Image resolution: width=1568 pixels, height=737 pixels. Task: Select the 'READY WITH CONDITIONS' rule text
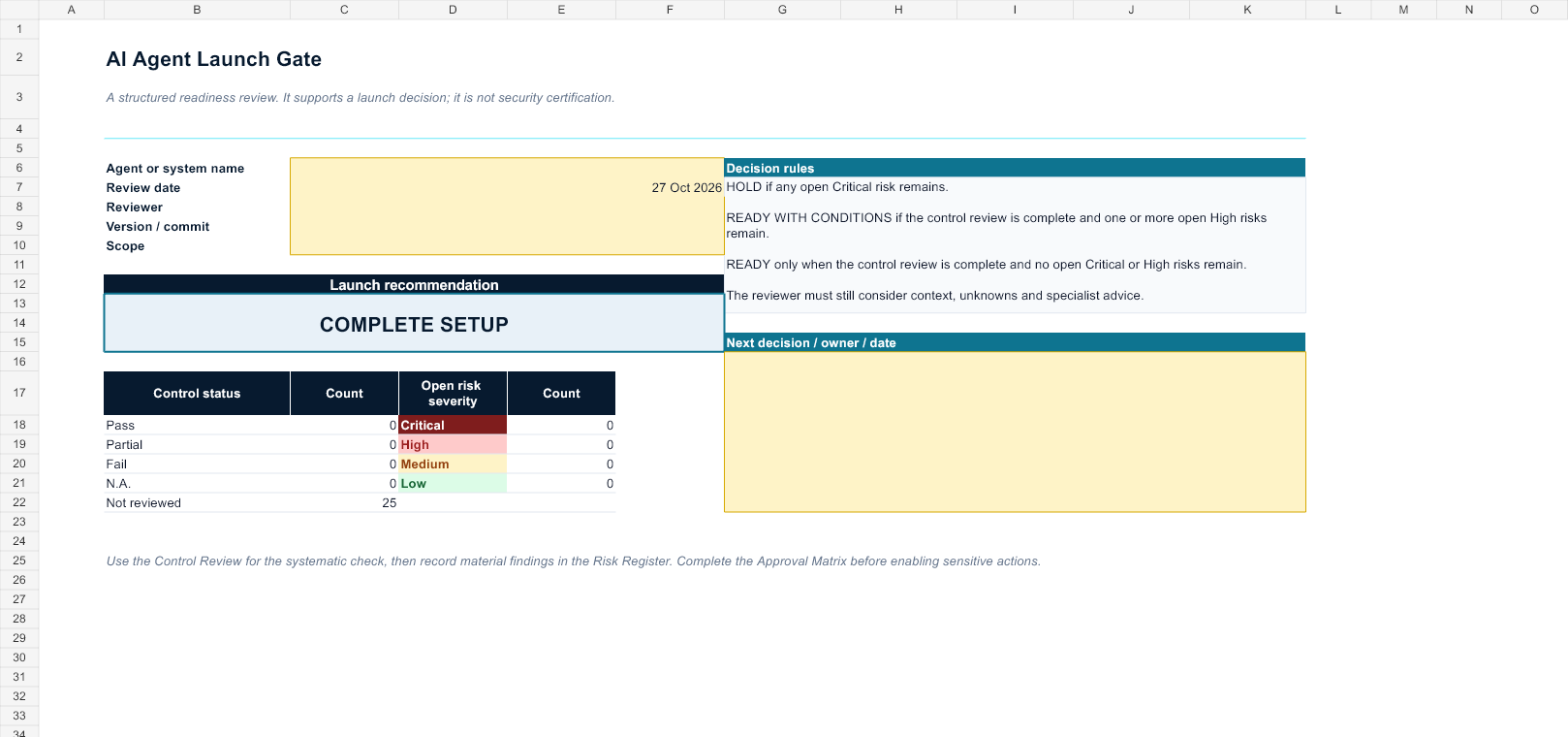[x=996, y=226]
